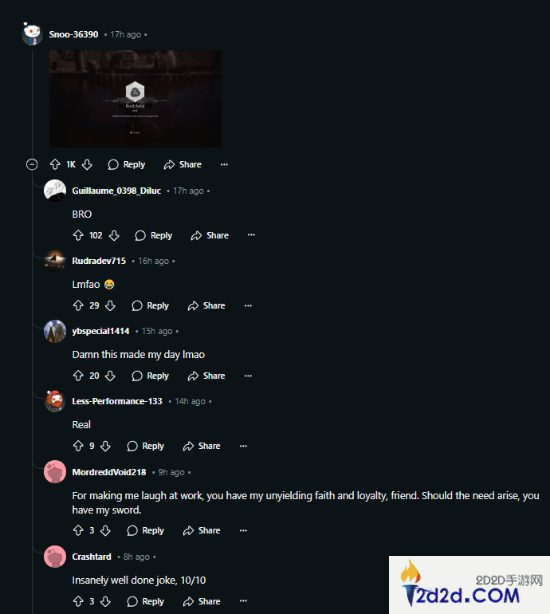Open more options menu for 'BRO' comment
Image resolution: width=550 pixels, height=614 pixels.
(251, 235)
